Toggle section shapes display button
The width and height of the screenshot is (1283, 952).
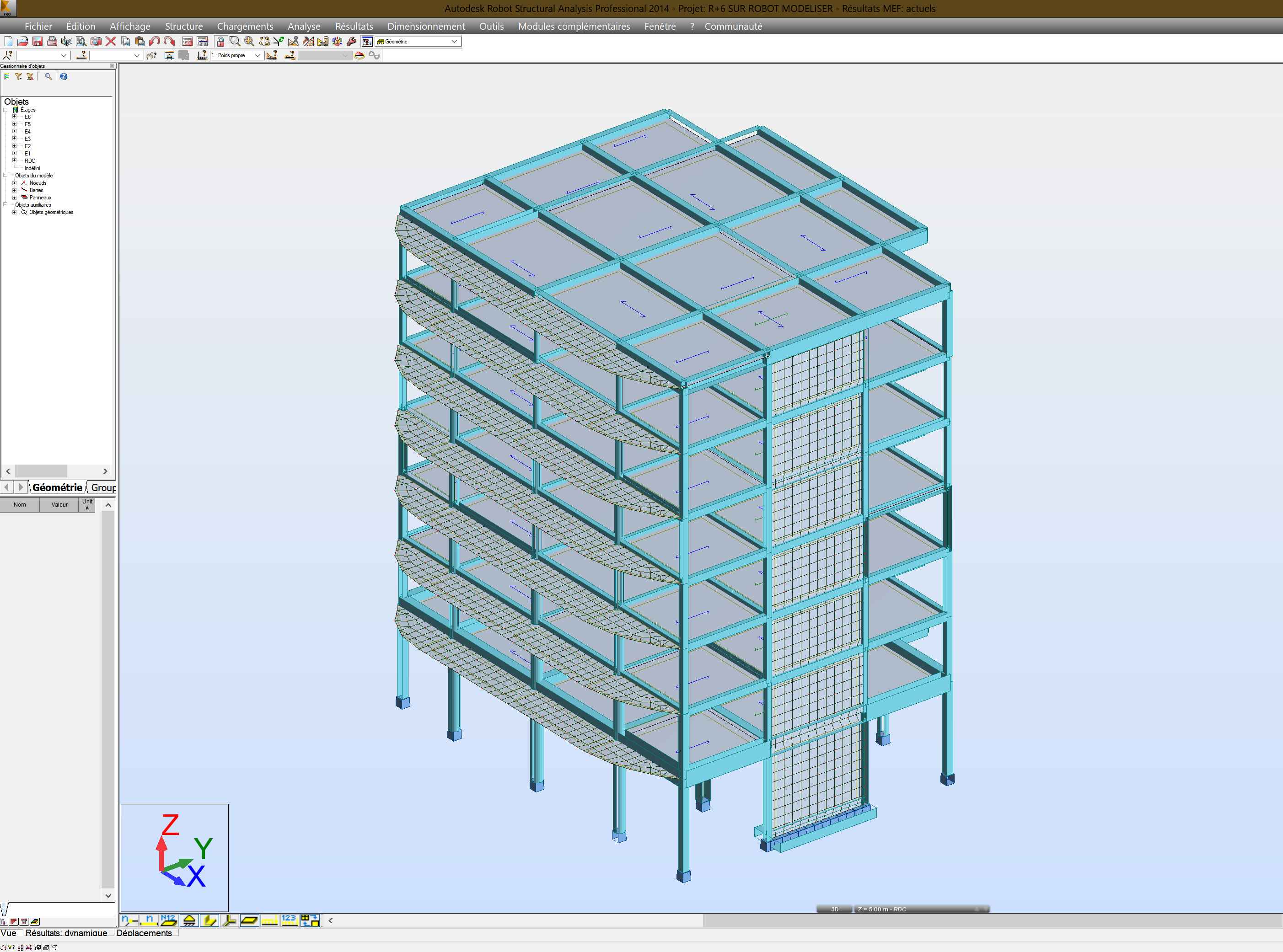(x=209, y=920)
